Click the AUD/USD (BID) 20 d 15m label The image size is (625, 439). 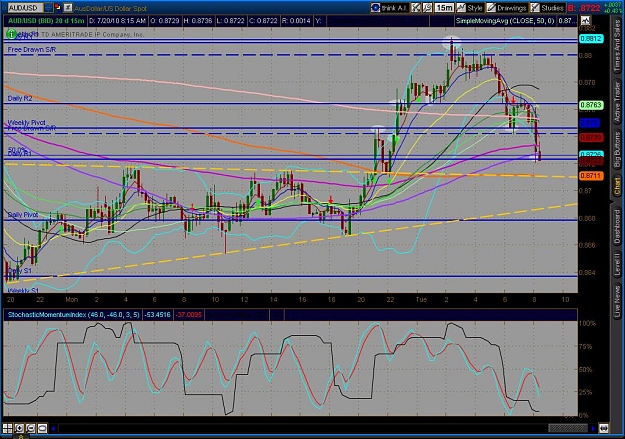(x=46, y=21)
